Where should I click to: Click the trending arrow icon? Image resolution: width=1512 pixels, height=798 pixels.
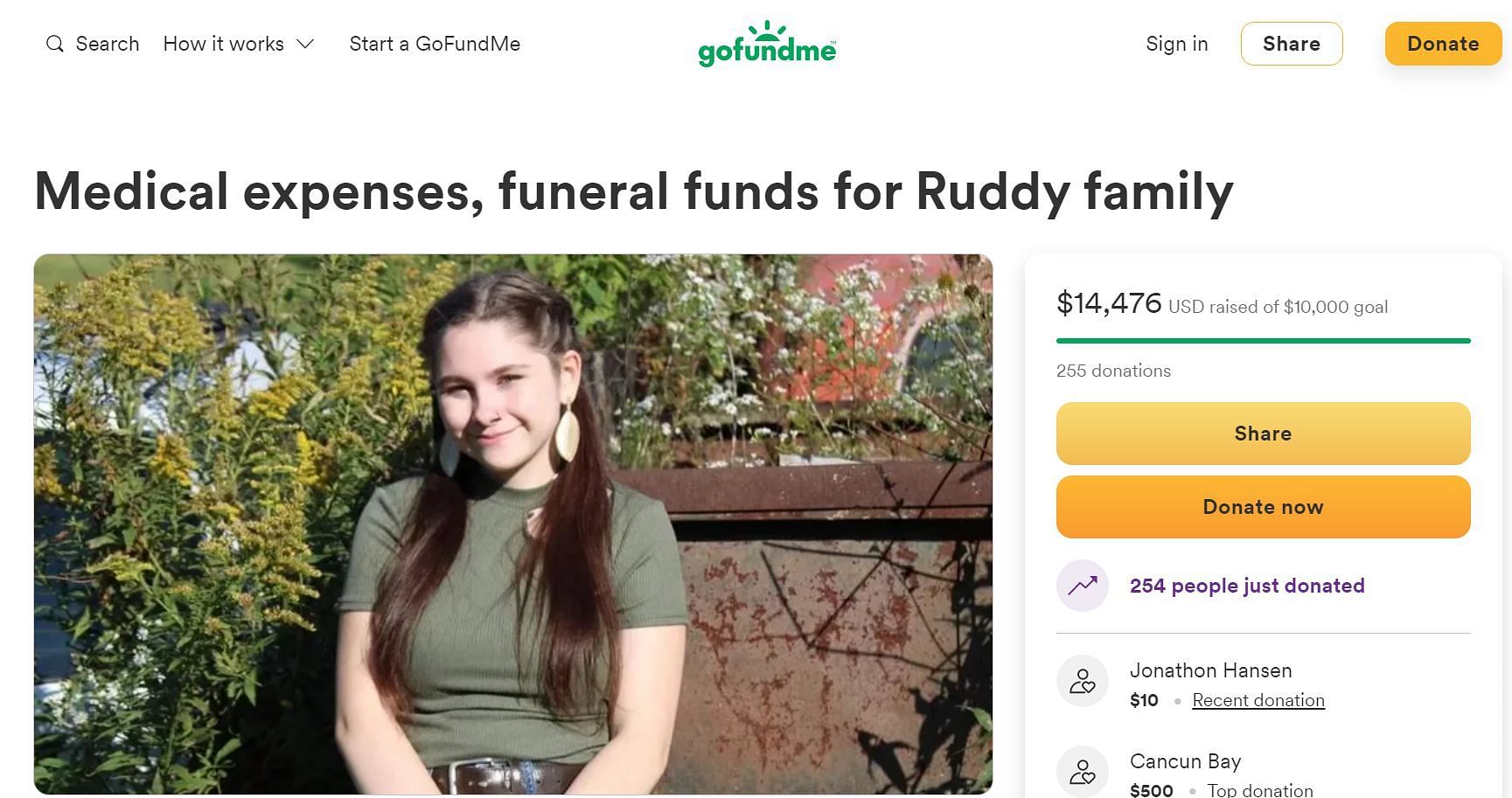click(1083, 586)
